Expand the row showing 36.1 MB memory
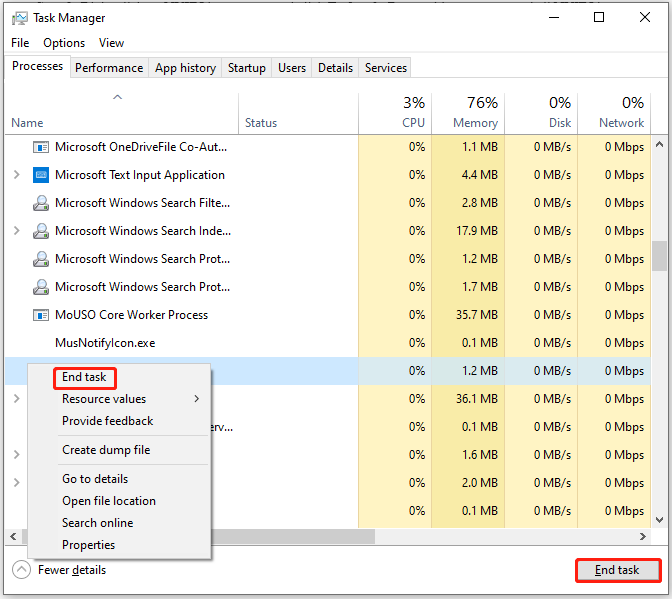 (16, 399)
